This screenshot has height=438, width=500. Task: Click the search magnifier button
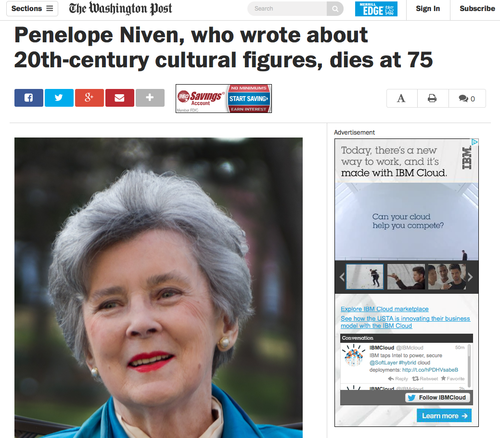[x=335, y=9]
